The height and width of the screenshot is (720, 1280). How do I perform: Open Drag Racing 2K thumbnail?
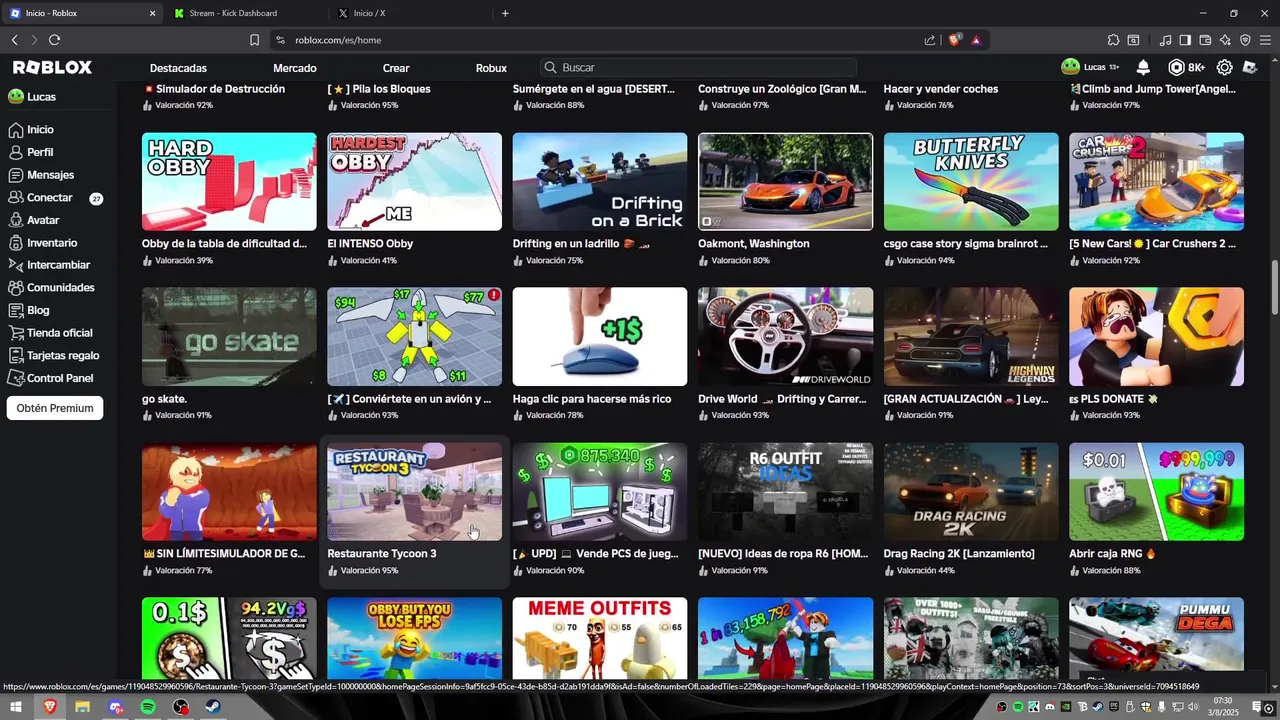pos(971,492)
